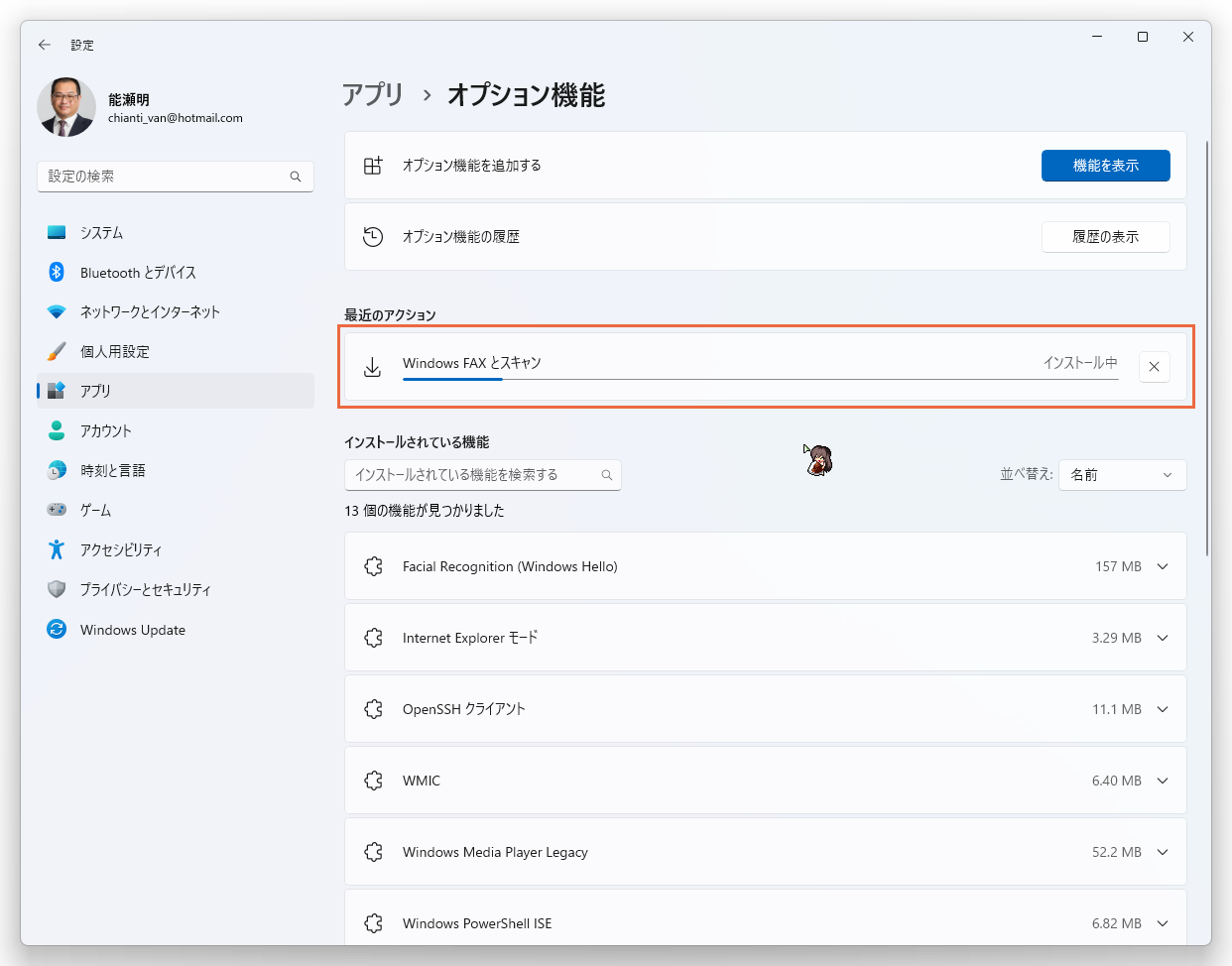Click the 11.1 MB size value
1232x966 pixels.
(x=1117, y=709)
